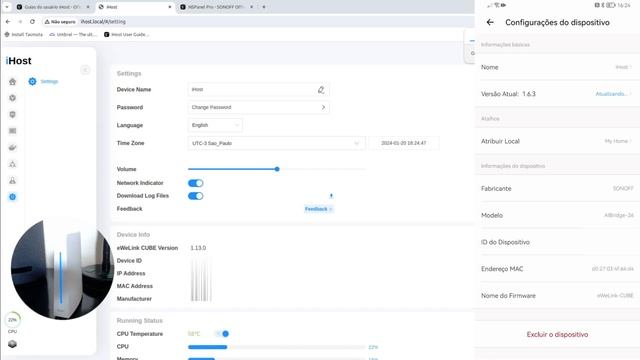640x360 pixels.
Task: Open the Change Password row
Action: (x=258, y=107)
